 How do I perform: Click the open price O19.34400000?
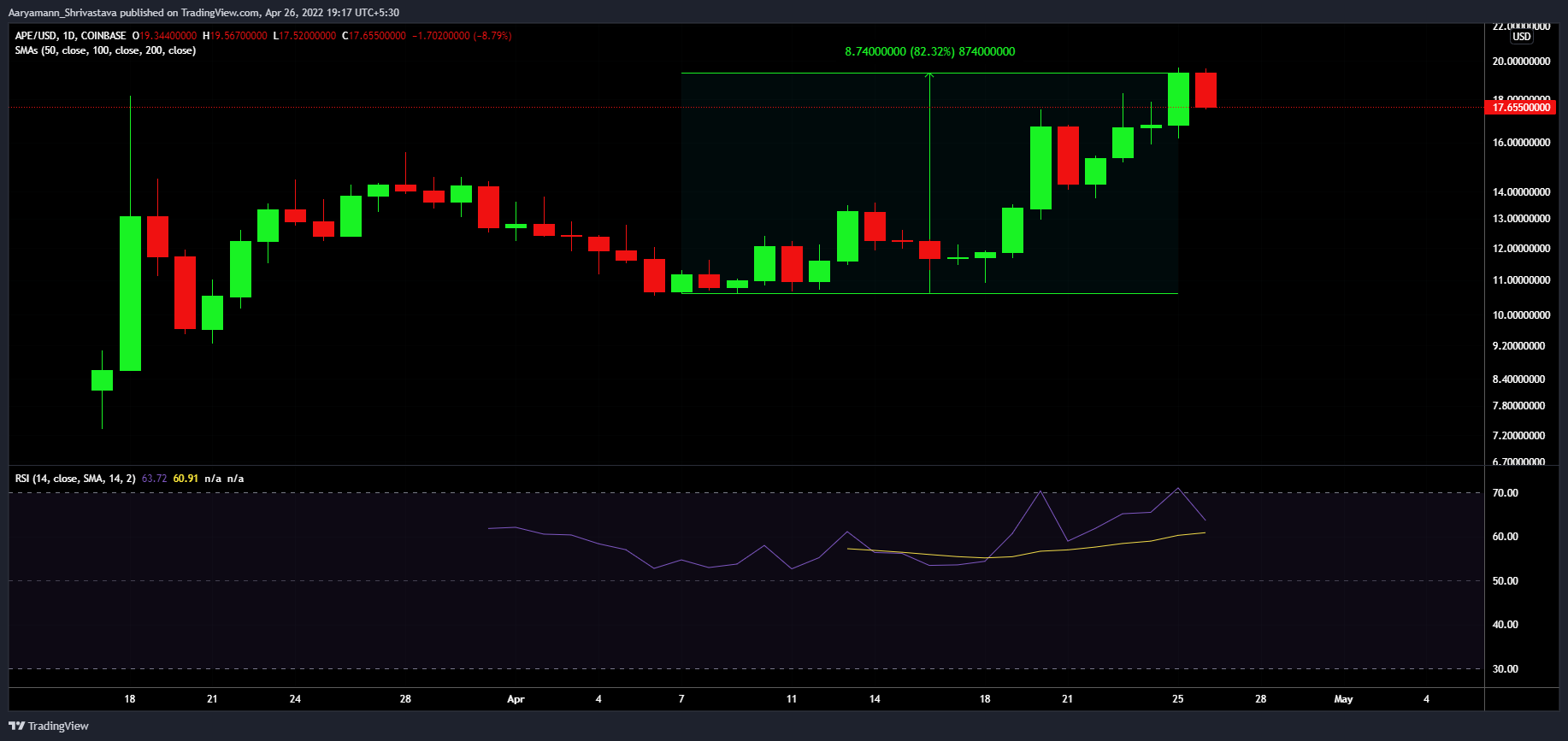click(x=165, y=36)
